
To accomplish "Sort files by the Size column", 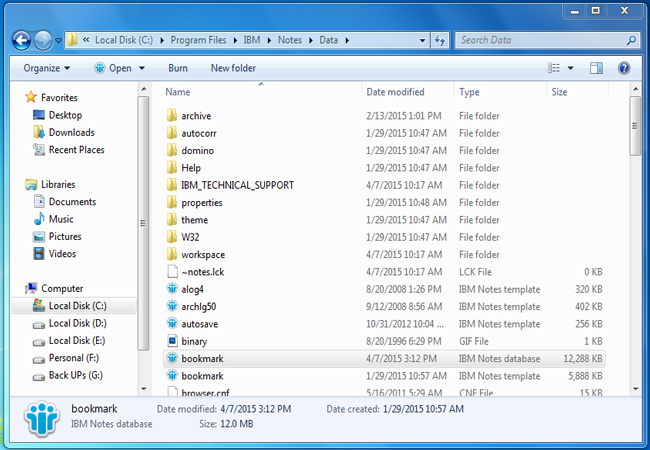I will click(559, 92).
